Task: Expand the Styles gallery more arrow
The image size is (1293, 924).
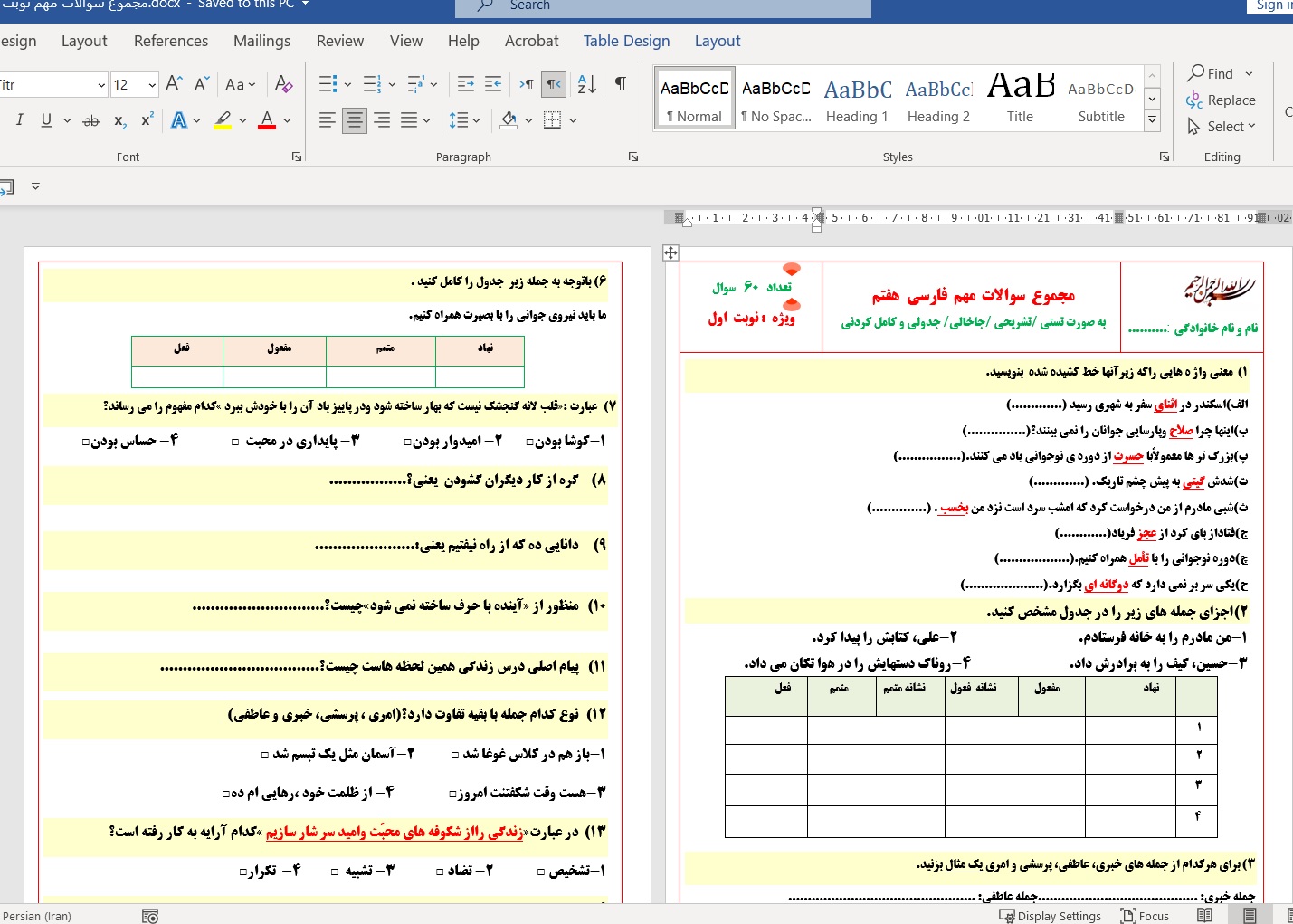Action: click(x=1152, y=119)
